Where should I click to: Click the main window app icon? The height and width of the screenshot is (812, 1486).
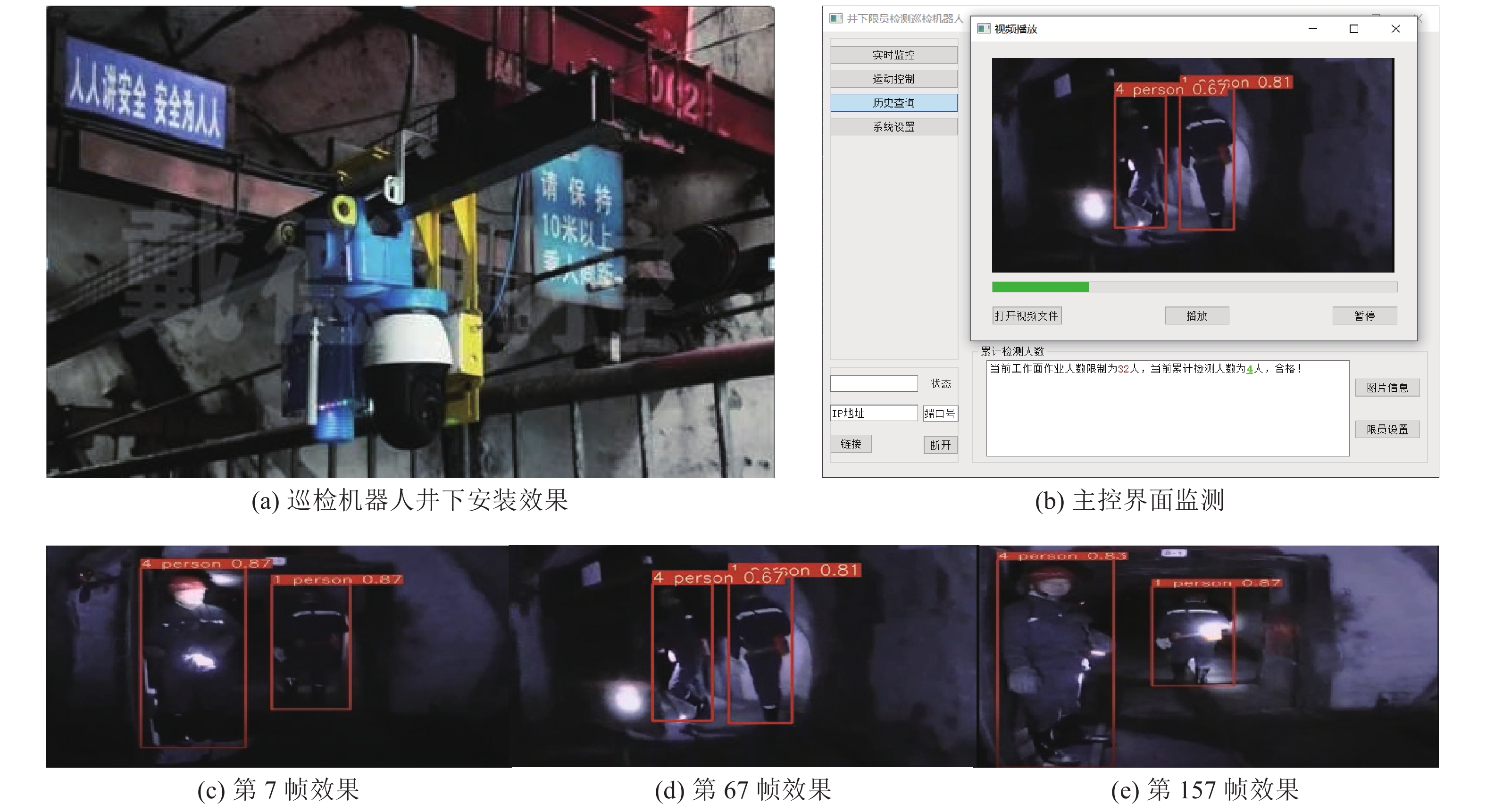(x=836, y=18)
